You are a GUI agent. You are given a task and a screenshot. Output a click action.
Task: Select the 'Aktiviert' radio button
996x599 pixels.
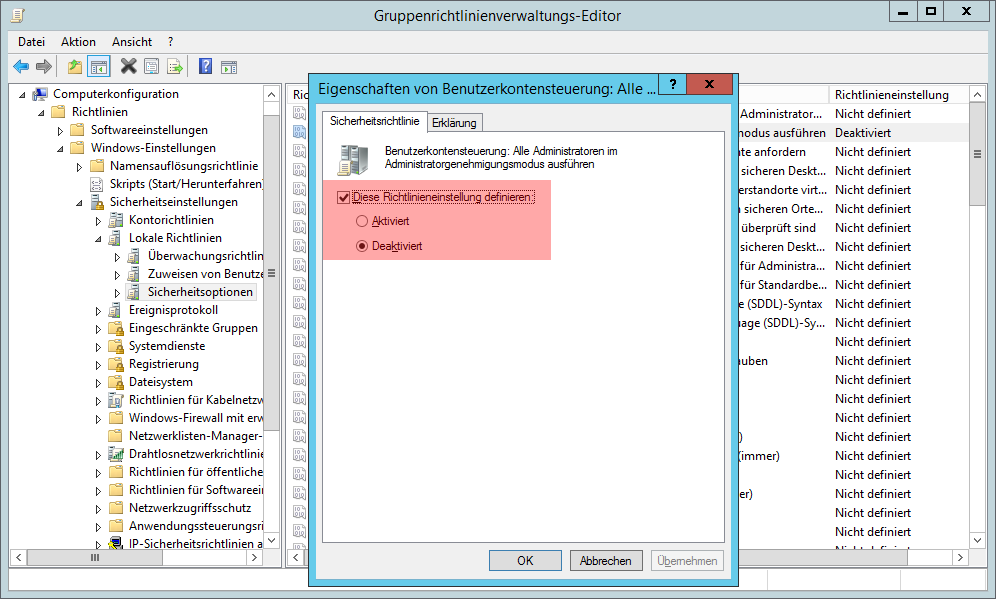362,221
